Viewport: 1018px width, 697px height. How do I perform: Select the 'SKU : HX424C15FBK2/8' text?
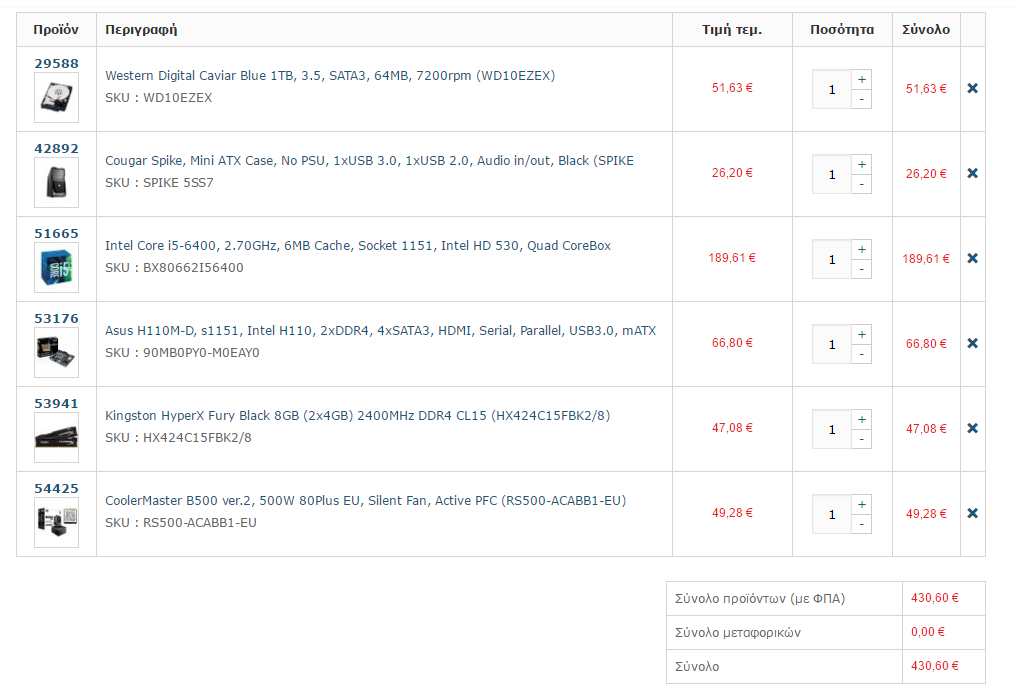[179, 438]
